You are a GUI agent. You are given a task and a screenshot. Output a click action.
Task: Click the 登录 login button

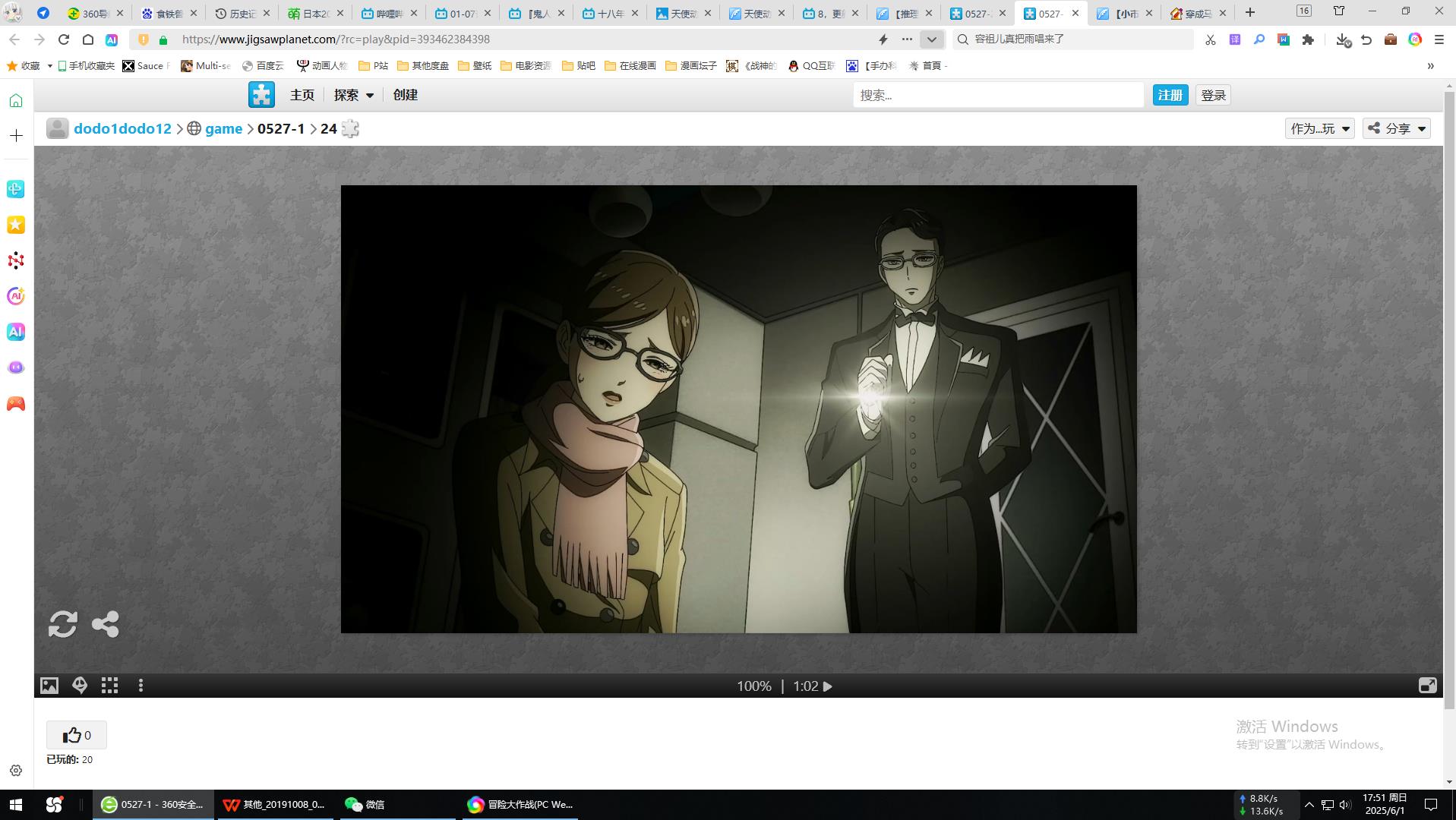[1214, 95]
